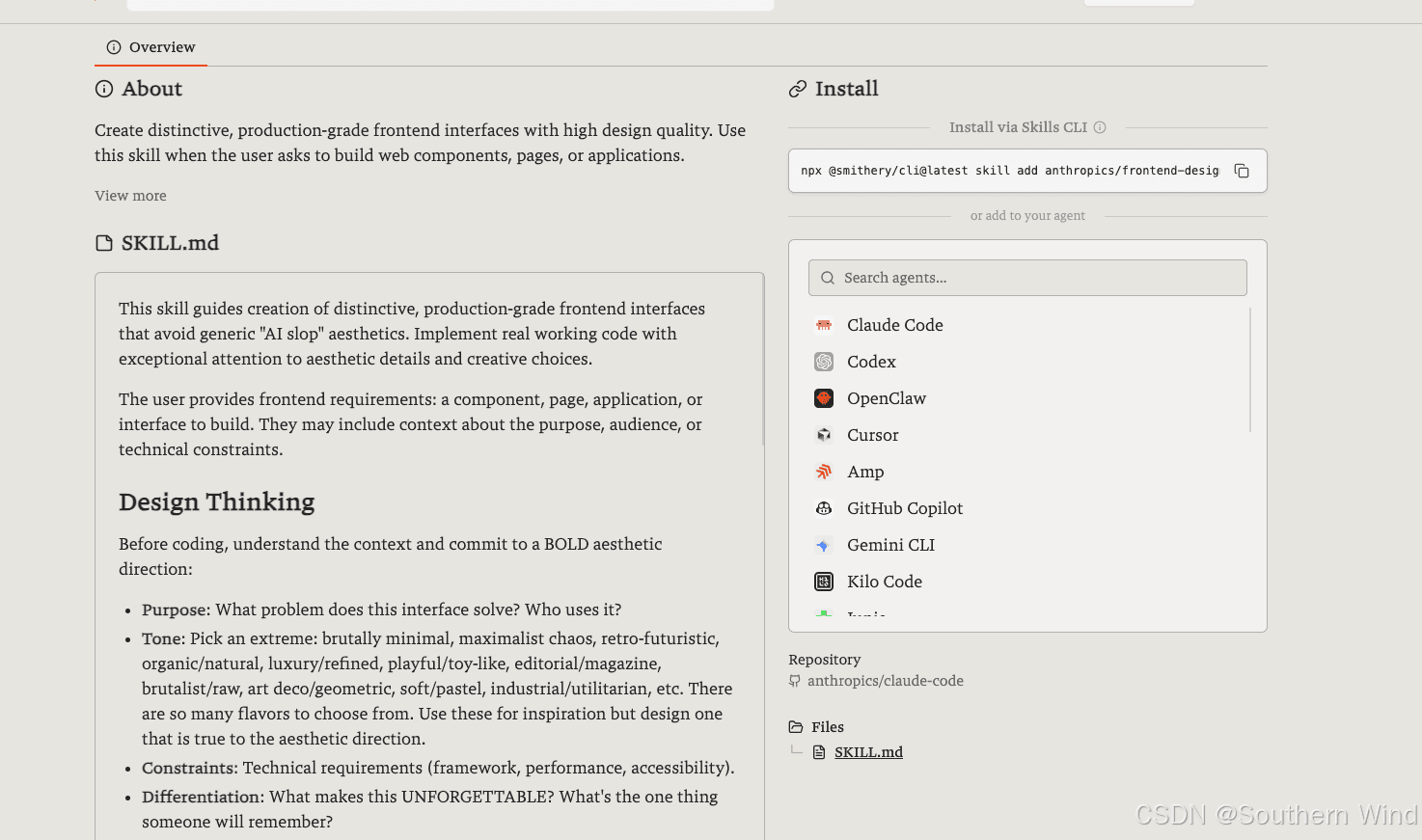The height and width of the screenshot is (840, 1422).
Task: Copy the npx install command
Action: coord(1242,171)
